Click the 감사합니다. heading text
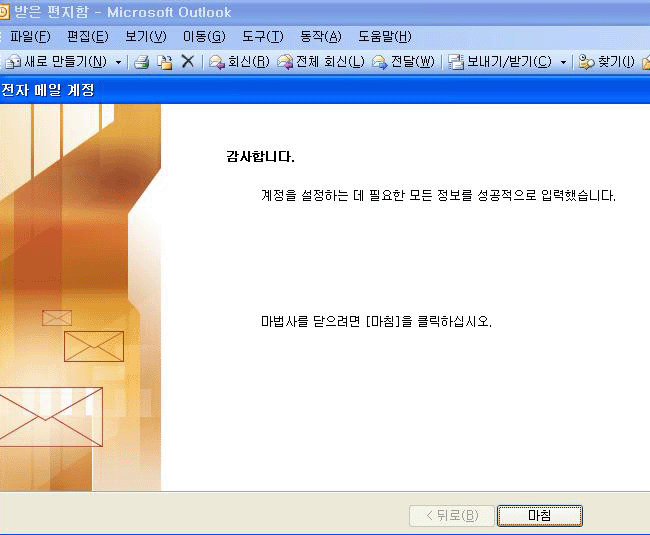The height and width of the screenshot is (535, 650). click(x=260, y=157)
